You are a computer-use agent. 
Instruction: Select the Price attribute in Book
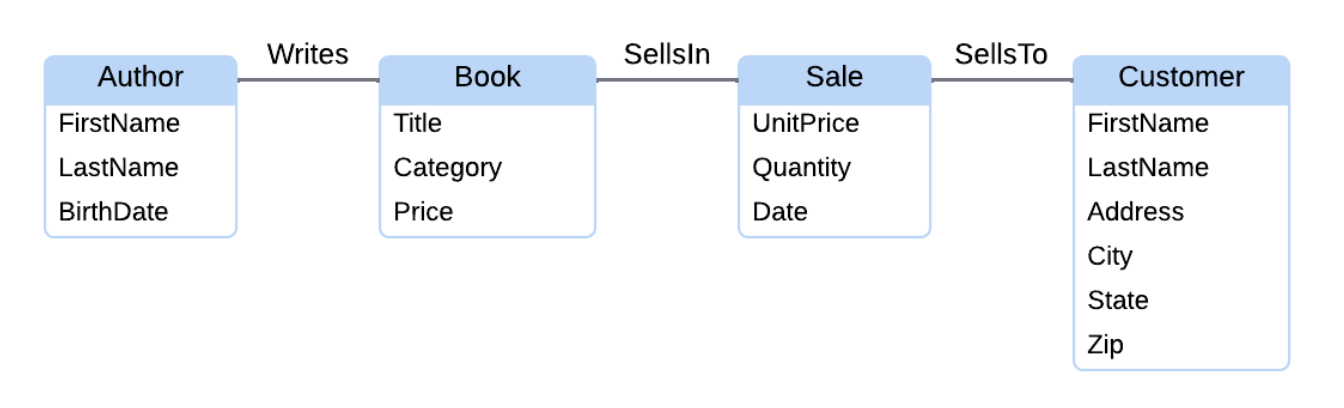(x=423, y=212)
